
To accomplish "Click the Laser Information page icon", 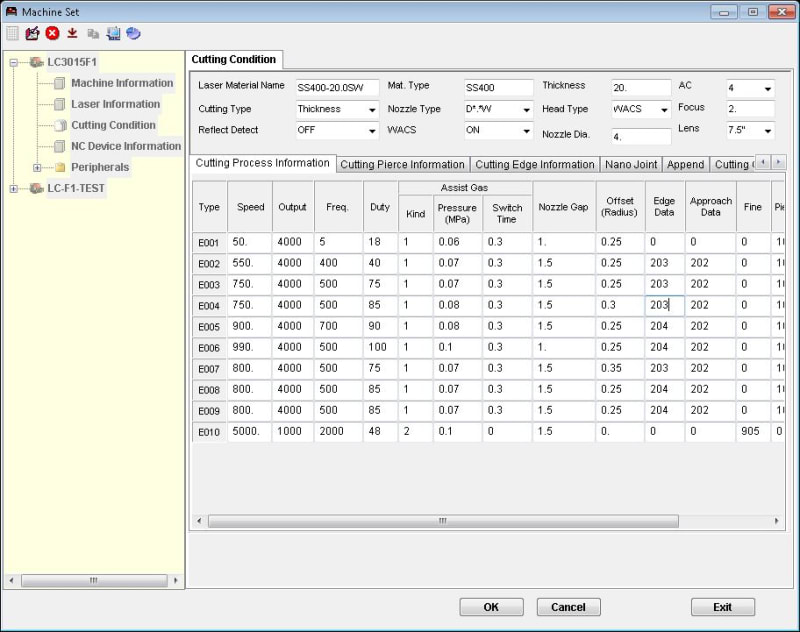I will coord(60,104).
